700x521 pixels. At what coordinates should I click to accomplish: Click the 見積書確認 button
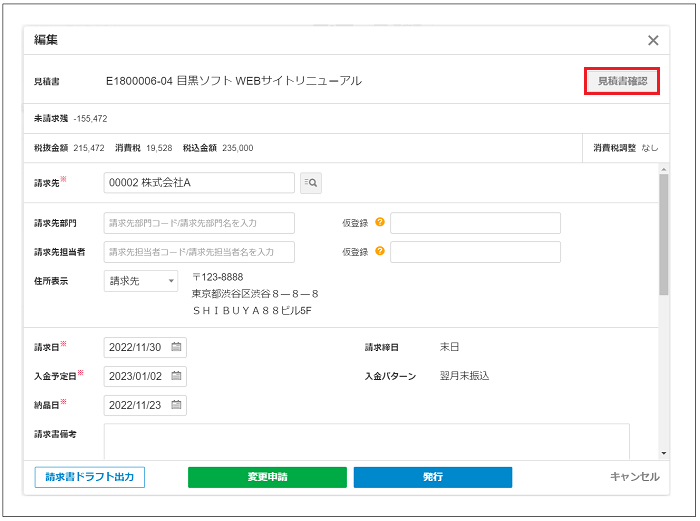(x=621, y=81)
